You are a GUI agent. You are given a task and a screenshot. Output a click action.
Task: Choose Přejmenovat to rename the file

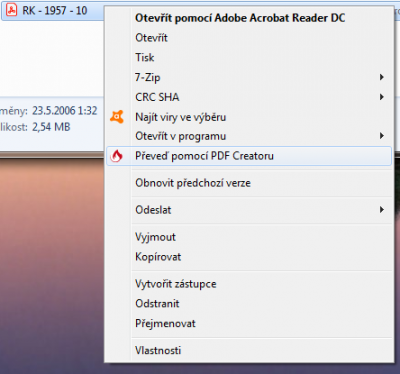(x=165, y=323)
